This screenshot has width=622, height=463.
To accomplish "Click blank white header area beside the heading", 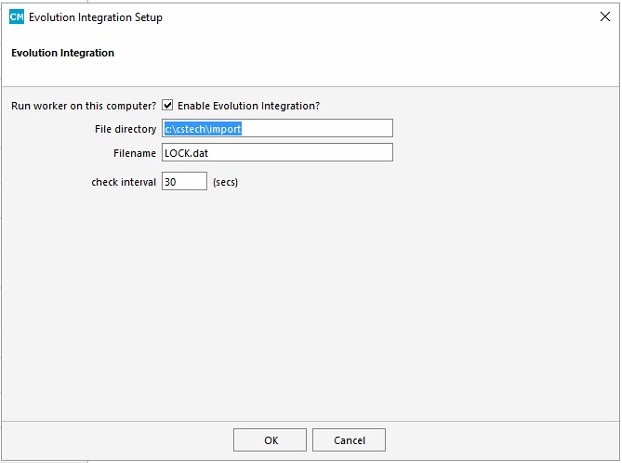I will click(x=357, y=53).
